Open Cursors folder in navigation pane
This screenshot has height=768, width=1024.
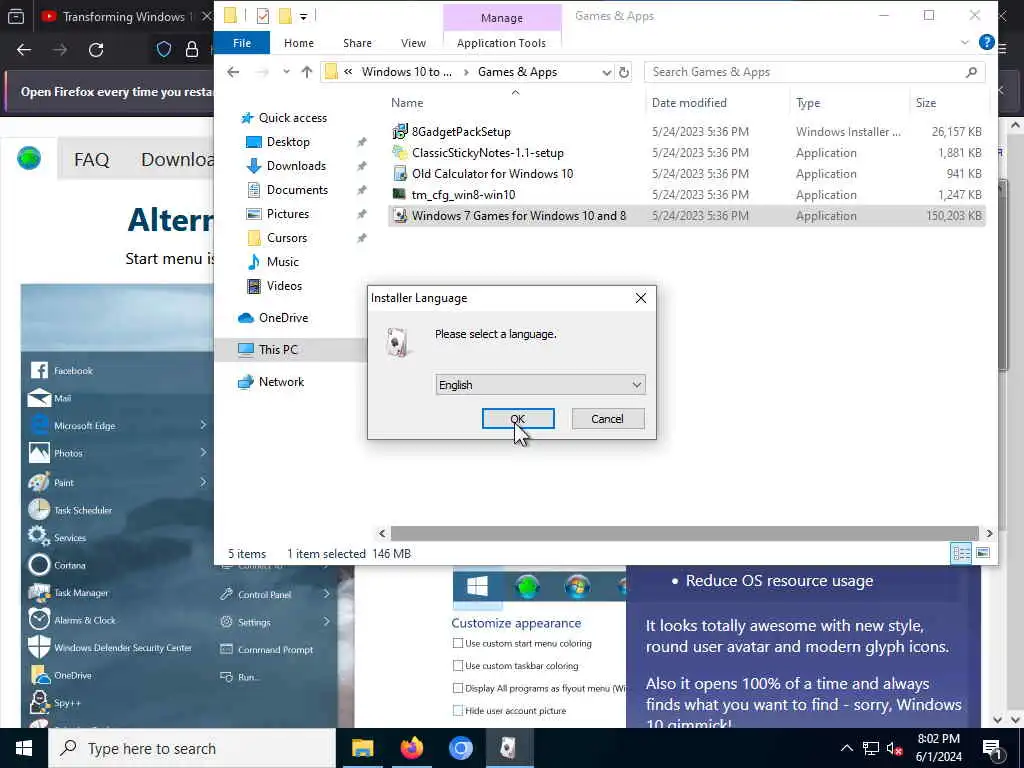pyautogui.click(x=287, y=238)
